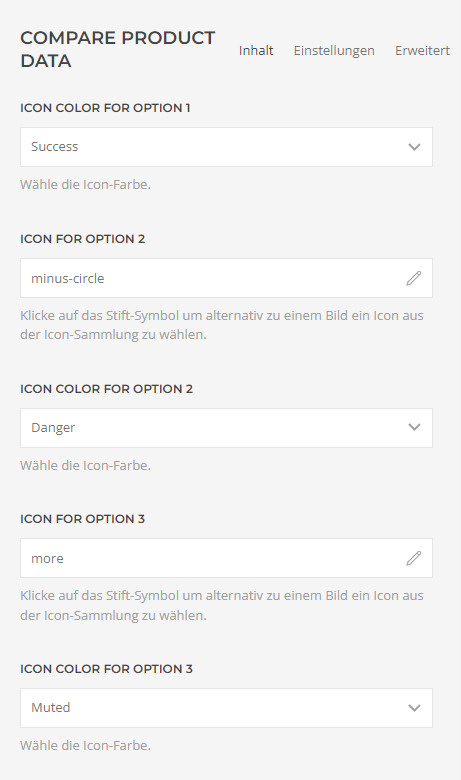Click the Compare Product Data heading

tap(117, 49)
